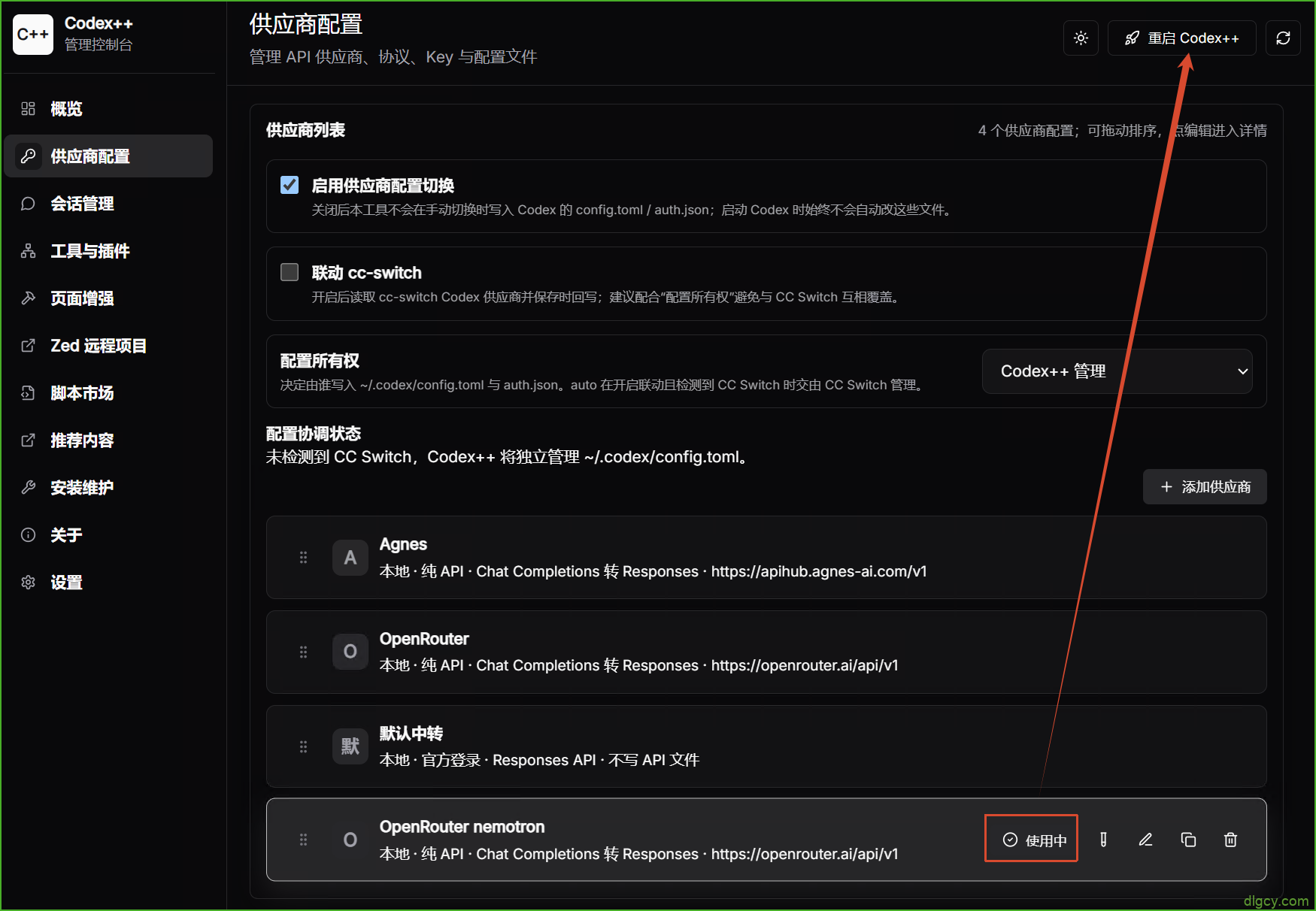
Task: Test OpenRouter nemotron with test-tube icon
Action: [x=1103, y=840]
